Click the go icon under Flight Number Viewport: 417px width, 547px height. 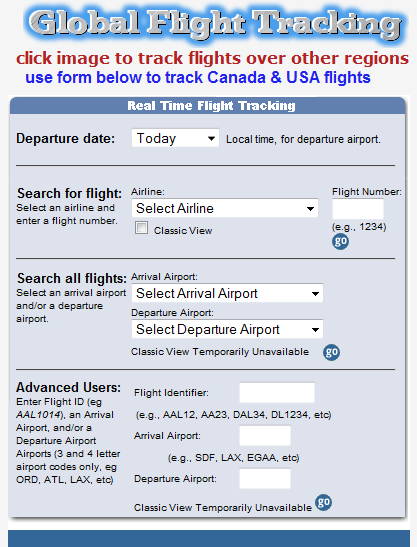tap(340, 241)
